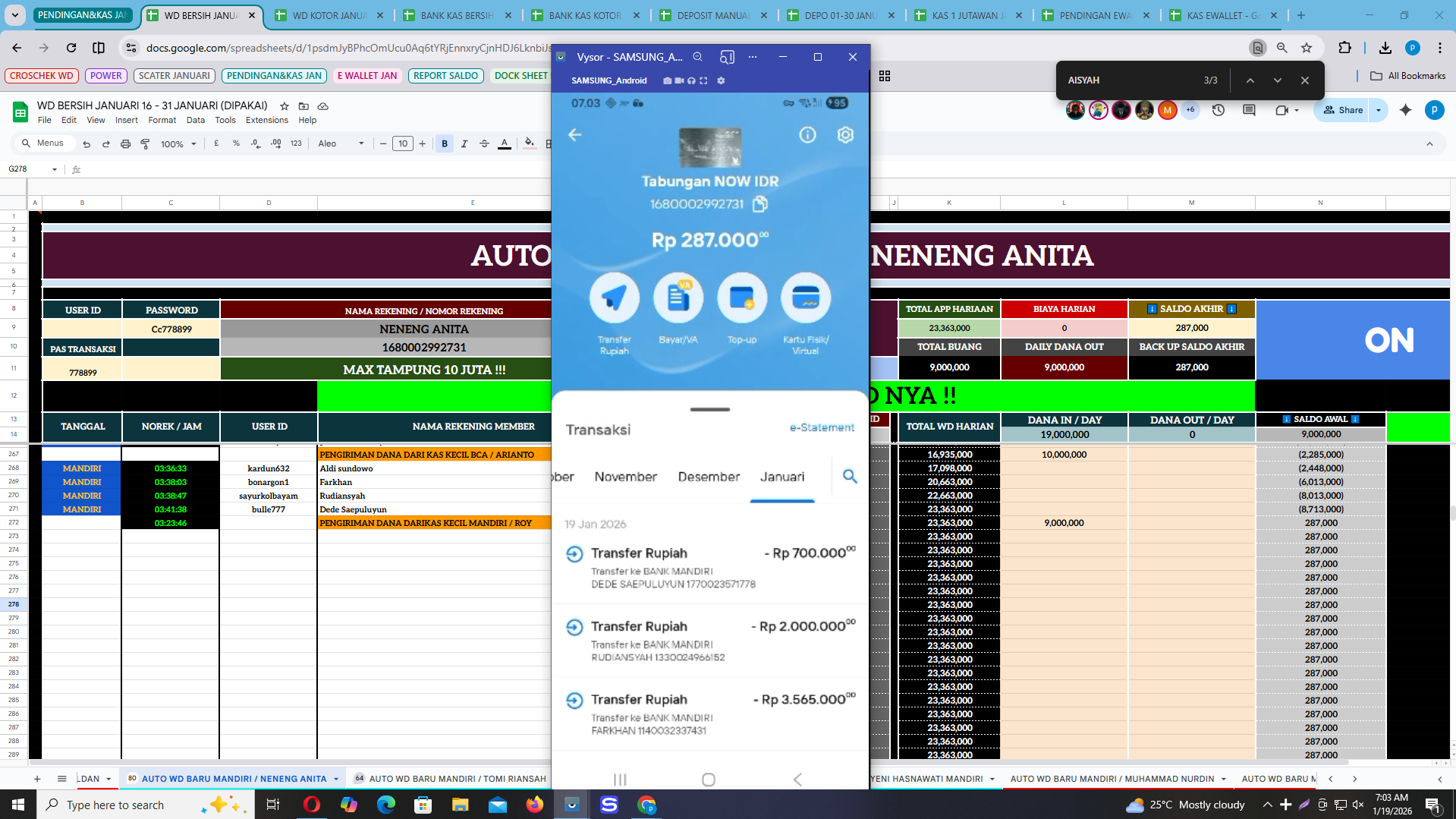The width and height of the screenshot is (1456, 819).
Task: Open Microsoft Edge from the taskbar
Action: 385,805
